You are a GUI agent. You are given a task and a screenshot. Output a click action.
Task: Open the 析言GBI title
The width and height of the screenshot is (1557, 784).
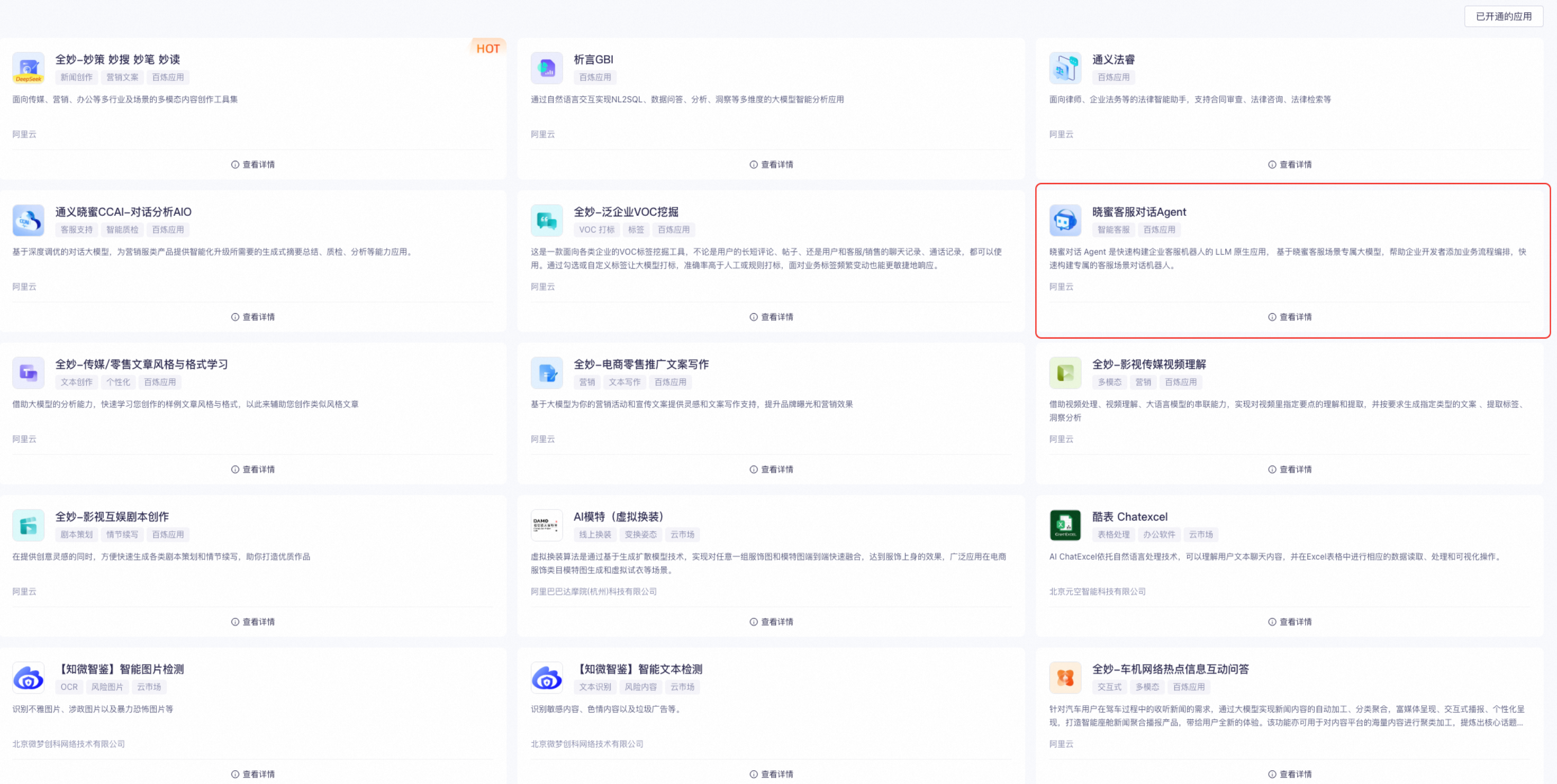click(593, 59)
